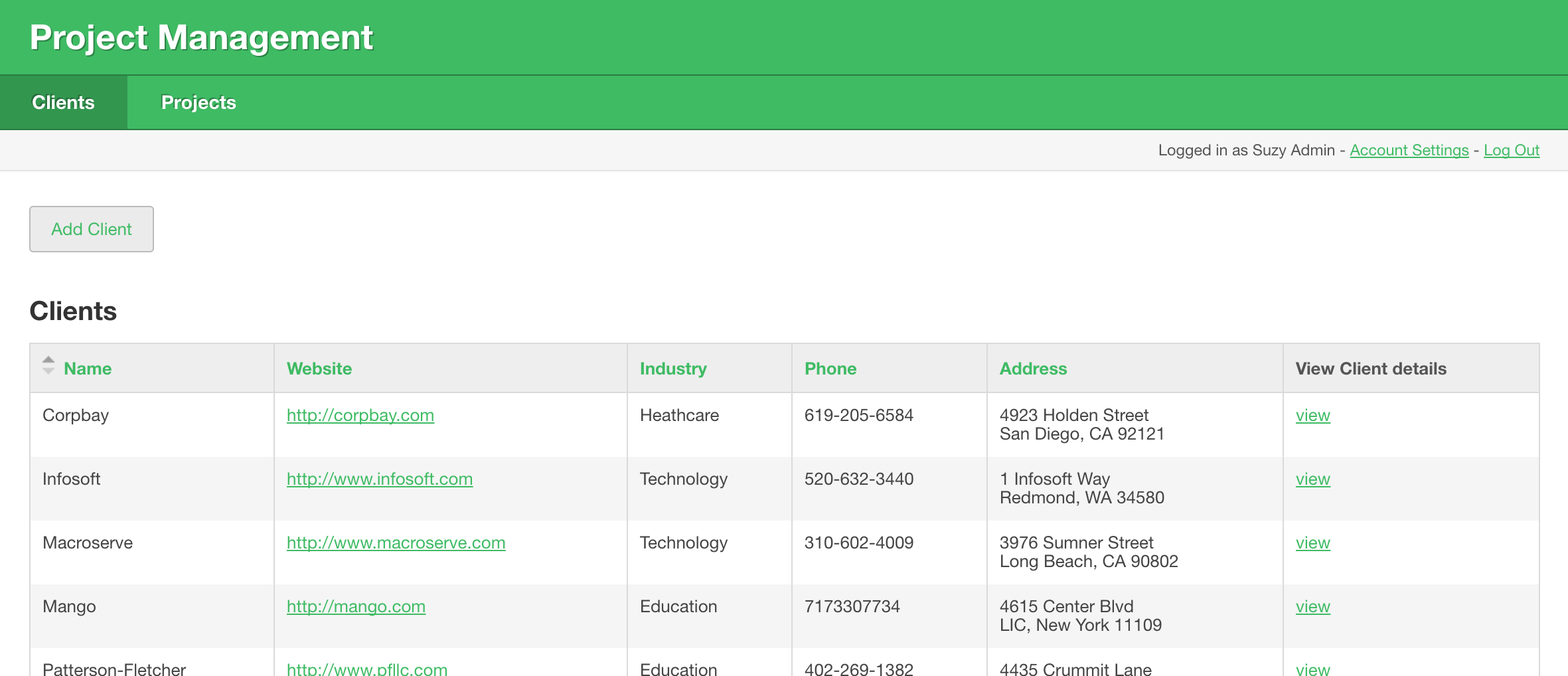Sort table by Industry column header
Screen dimensions: 1568x676
(673, 369)
